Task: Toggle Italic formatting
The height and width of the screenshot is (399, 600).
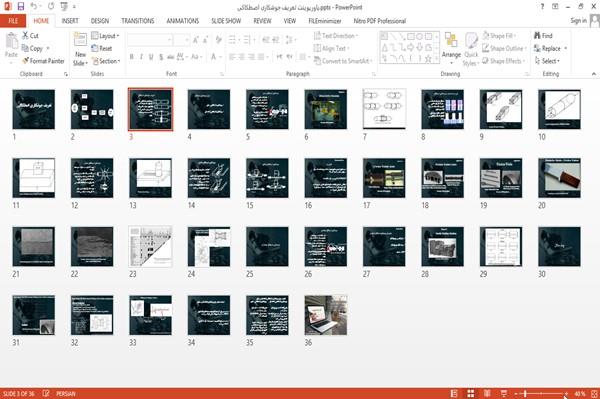Action: pyautogui.click(x=141, y=57)
